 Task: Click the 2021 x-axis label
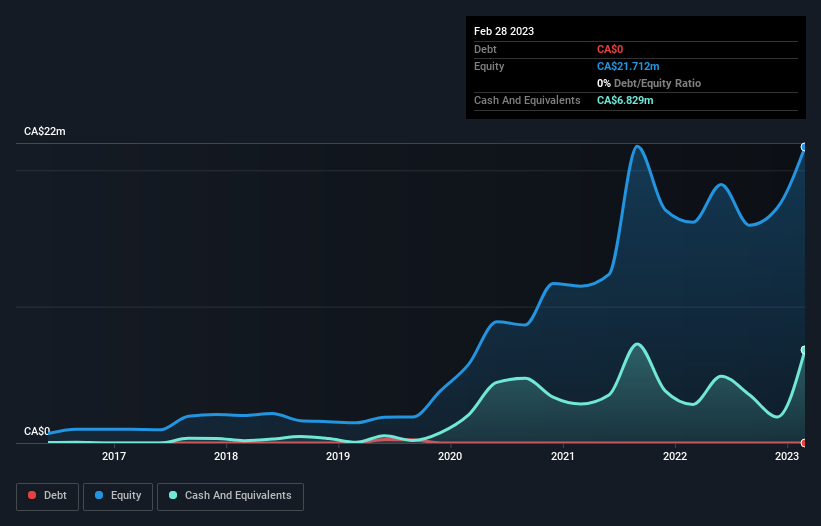(x=563, y=456)
